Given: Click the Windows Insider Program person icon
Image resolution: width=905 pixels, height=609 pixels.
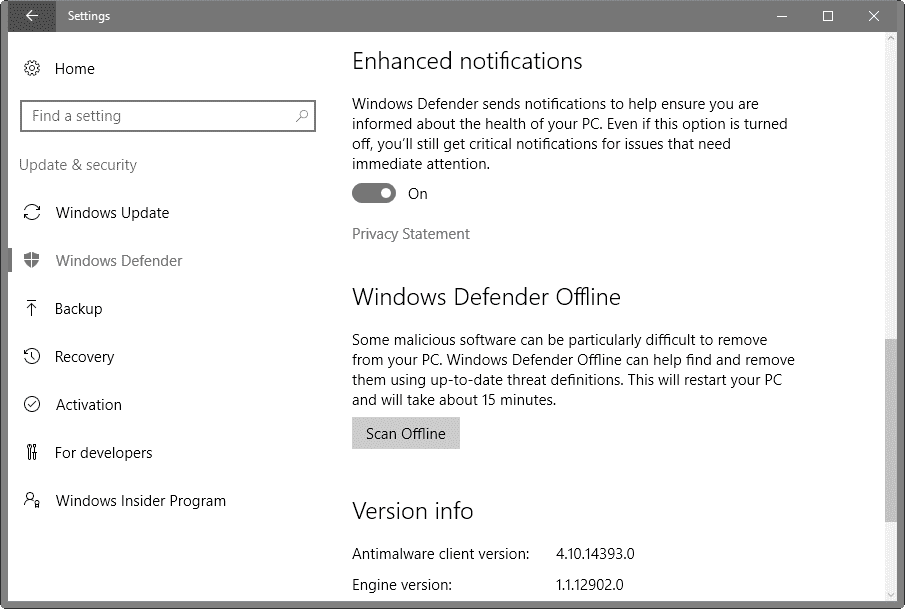Looking at the screenshot, I should point(32,500).
